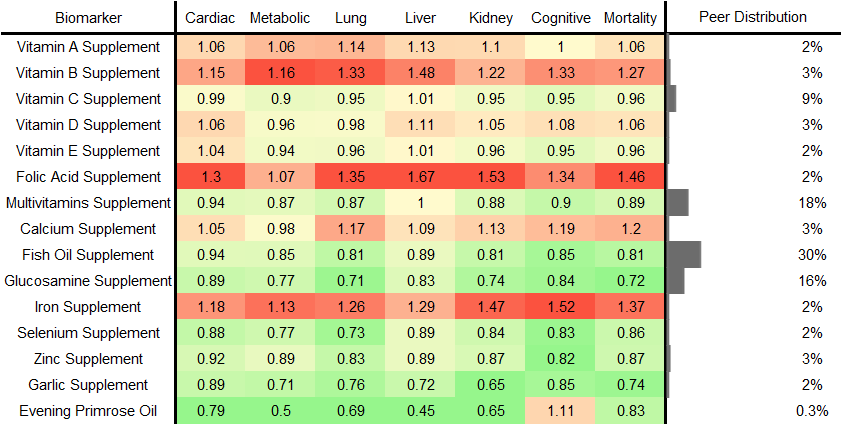Select the 1.48 Vitamin B Liver cell

click(420, 73)
